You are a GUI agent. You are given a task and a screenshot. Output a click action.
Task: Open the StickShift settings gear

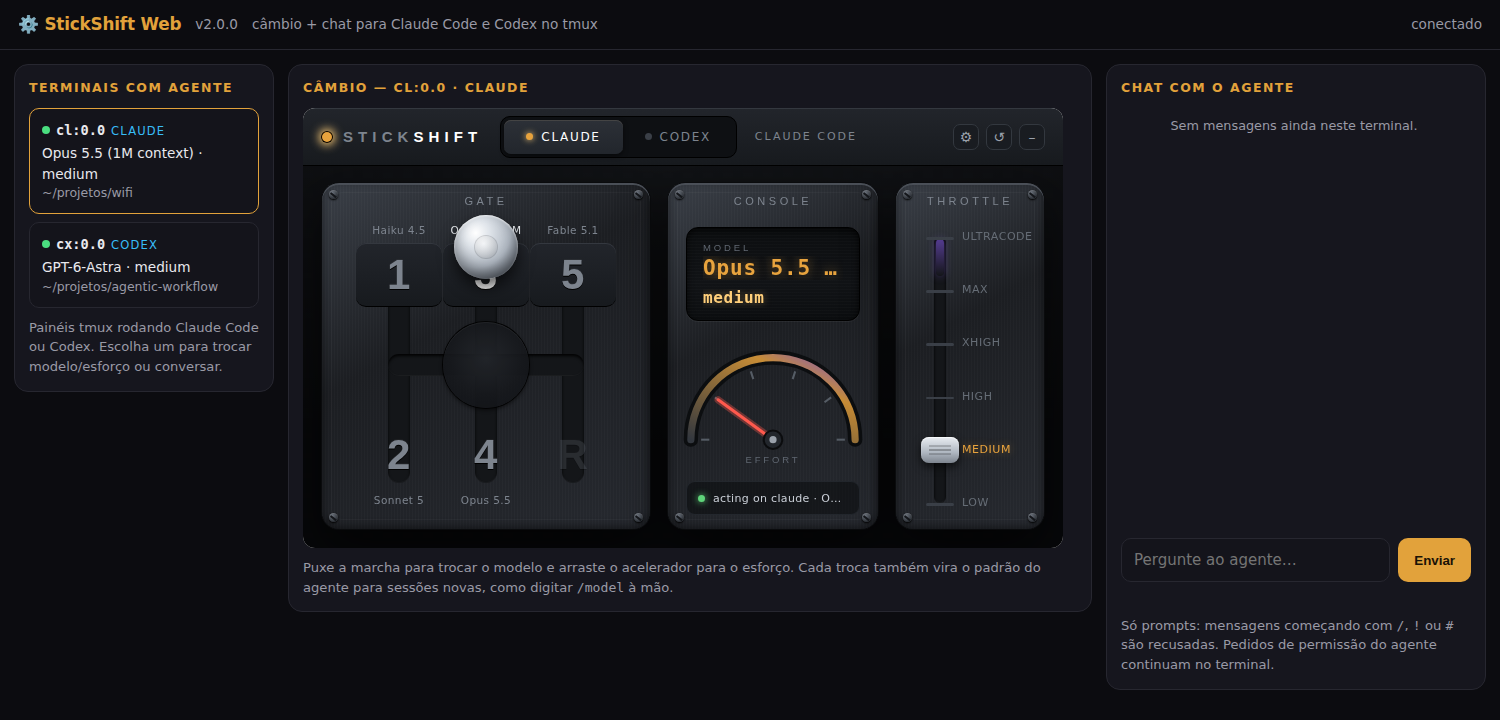[x=966, y=137]
